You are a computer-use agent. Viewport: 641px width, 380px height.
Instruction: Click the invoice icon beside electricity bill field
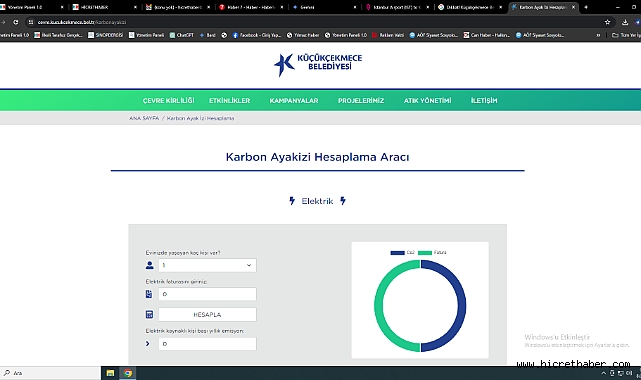[149, 294]
